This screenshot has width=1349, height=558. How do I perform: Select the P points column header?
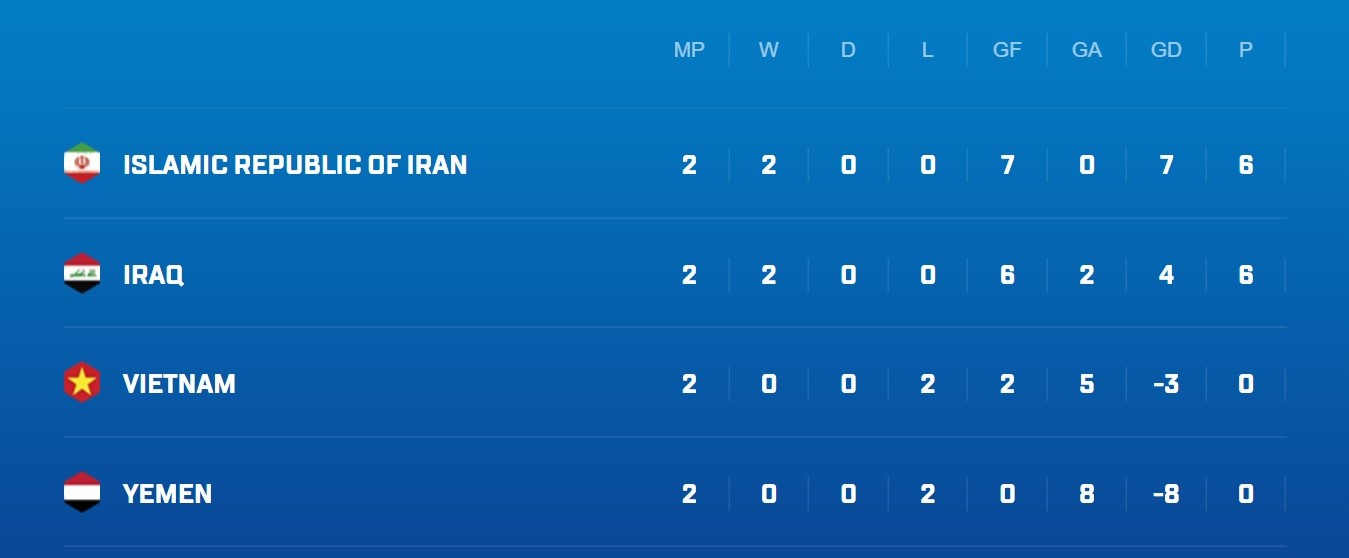pos(1246,50)
